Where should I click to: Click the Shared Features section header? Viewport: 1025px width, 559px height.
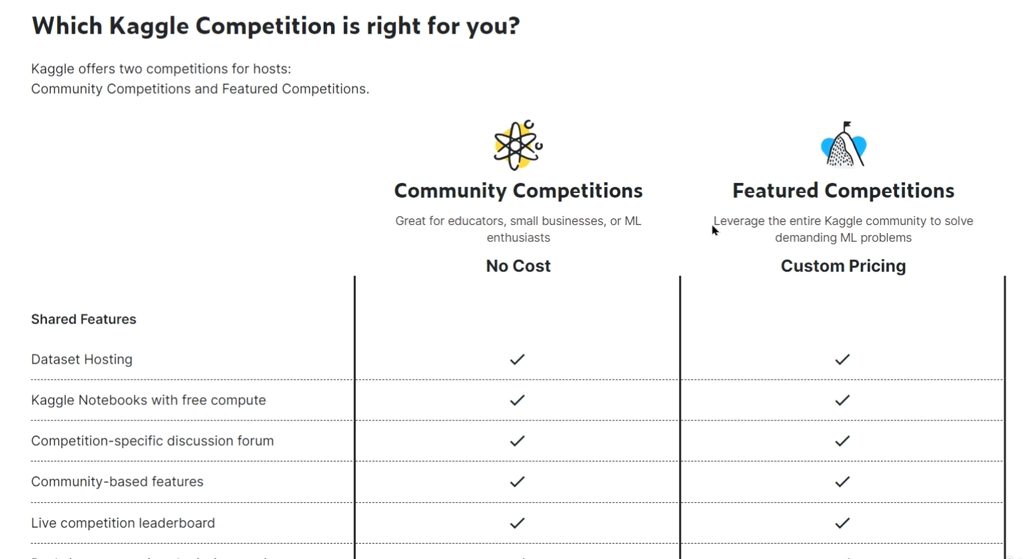(84, 320)
